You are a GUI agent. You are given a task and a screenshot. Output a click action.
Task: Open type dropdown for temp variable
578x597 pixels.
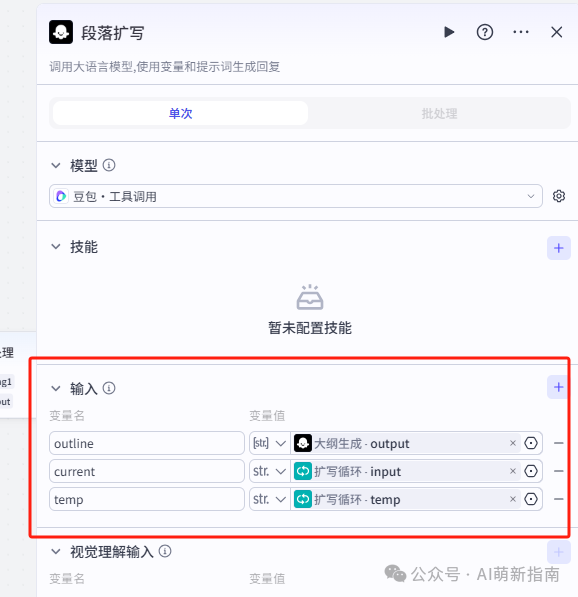[x=270, y=499]
